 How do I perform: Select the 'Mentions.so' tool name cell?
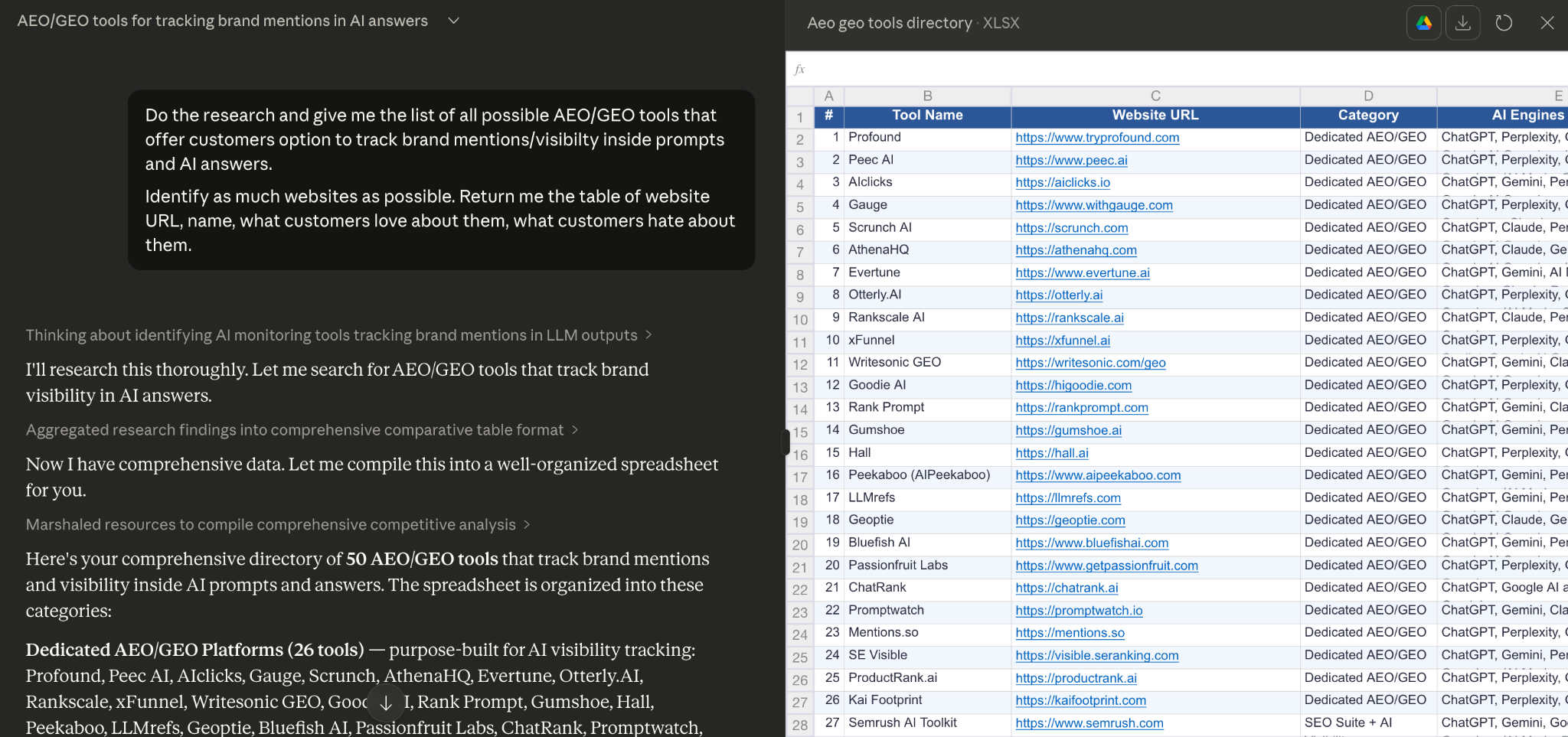(x=927, y=633)
